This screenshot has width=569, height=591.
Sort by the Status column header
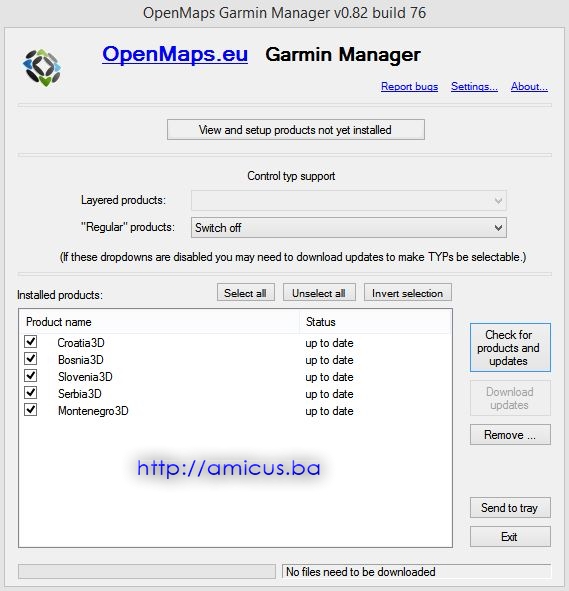pyautogui.click(x=375, y=322)
